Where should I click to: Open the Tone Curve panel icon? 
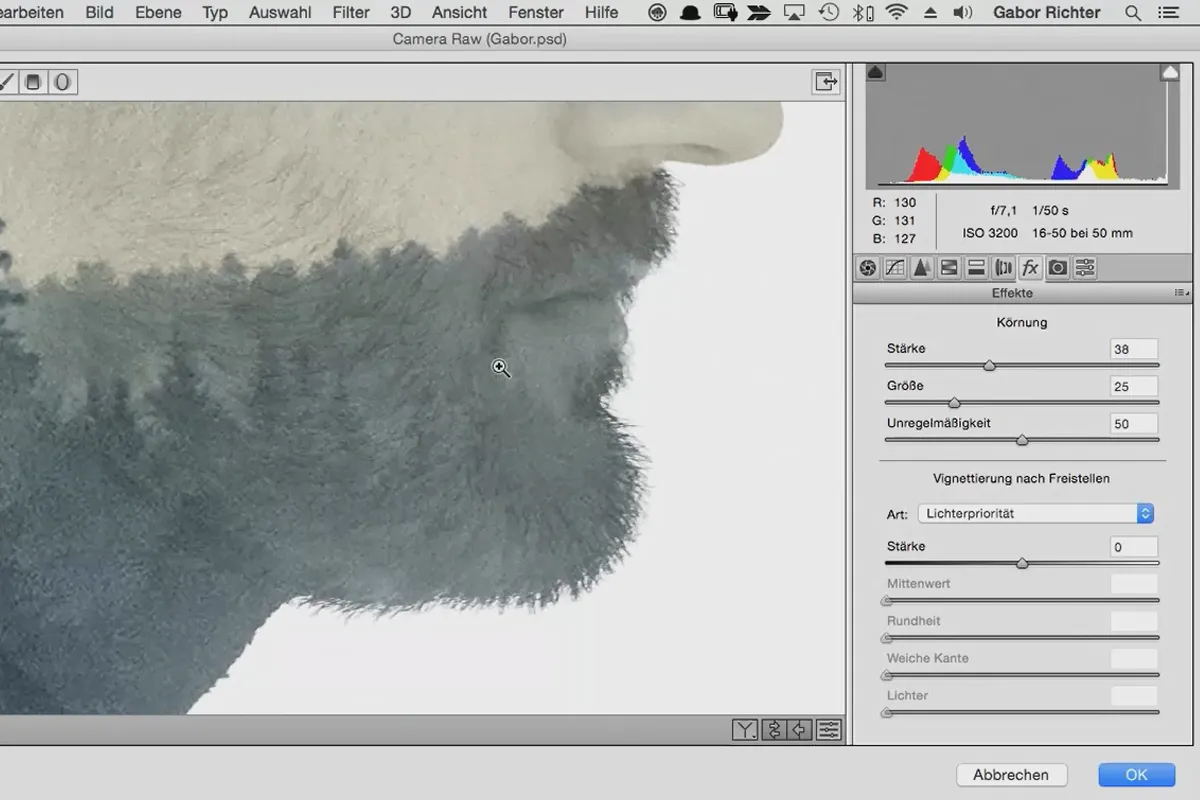click(x=895, y=268)
